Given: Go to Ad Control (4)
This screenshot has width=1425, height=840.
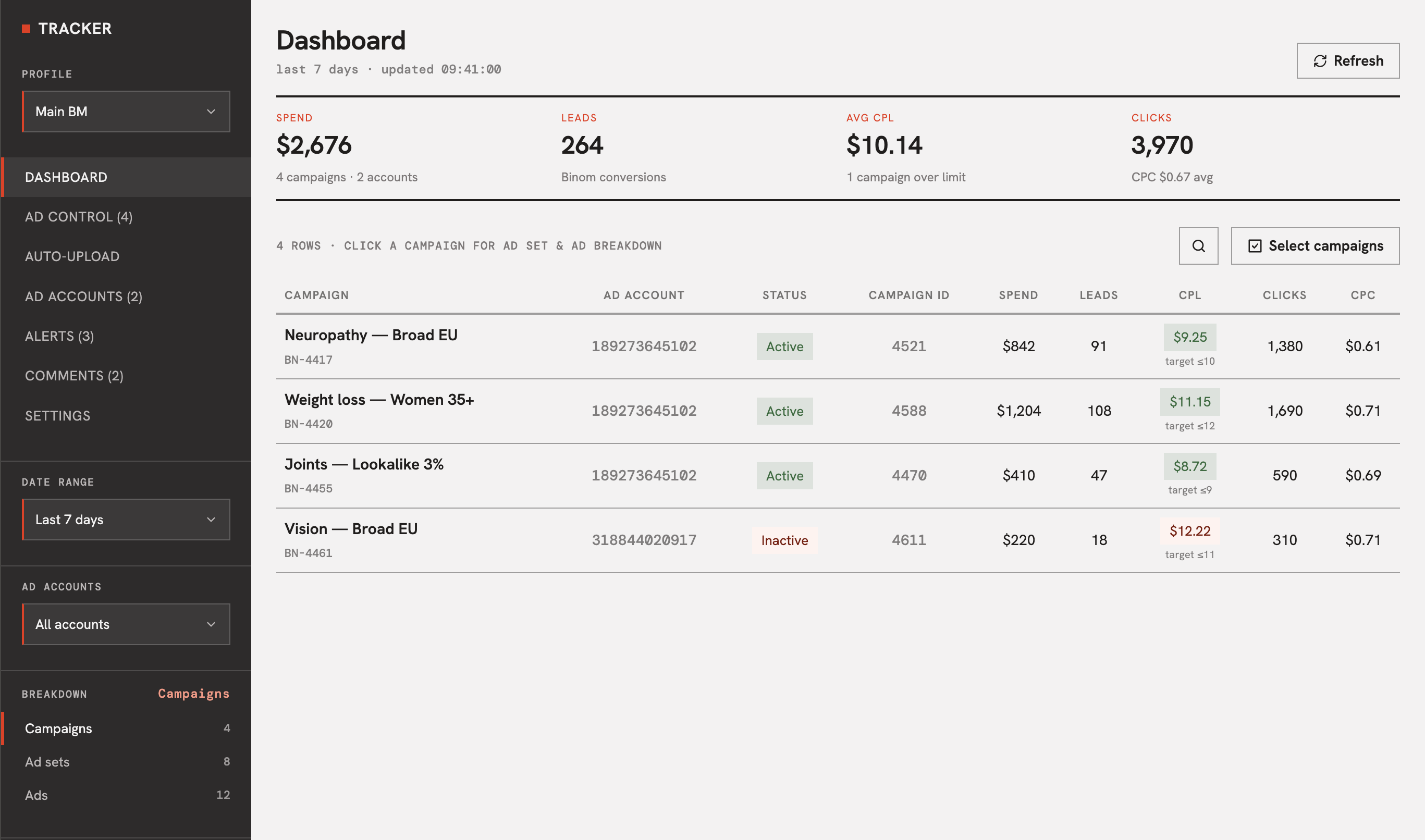Looking at the screenshot, I should 126,217.
